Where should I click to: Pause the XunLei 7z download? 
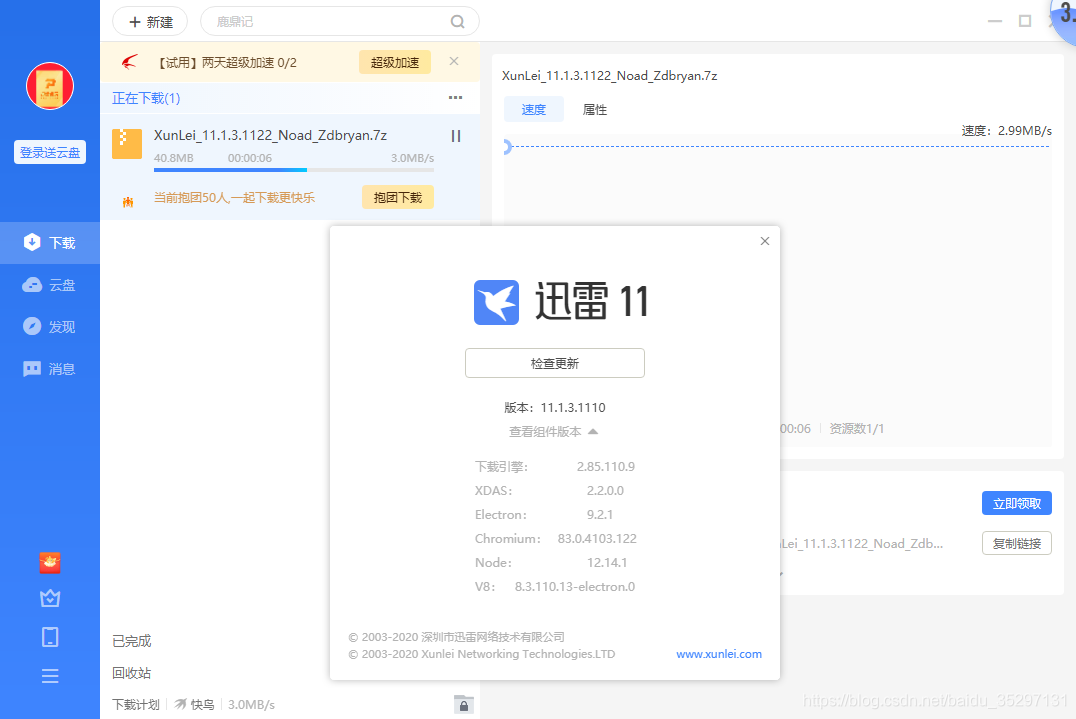pos(456,136)
